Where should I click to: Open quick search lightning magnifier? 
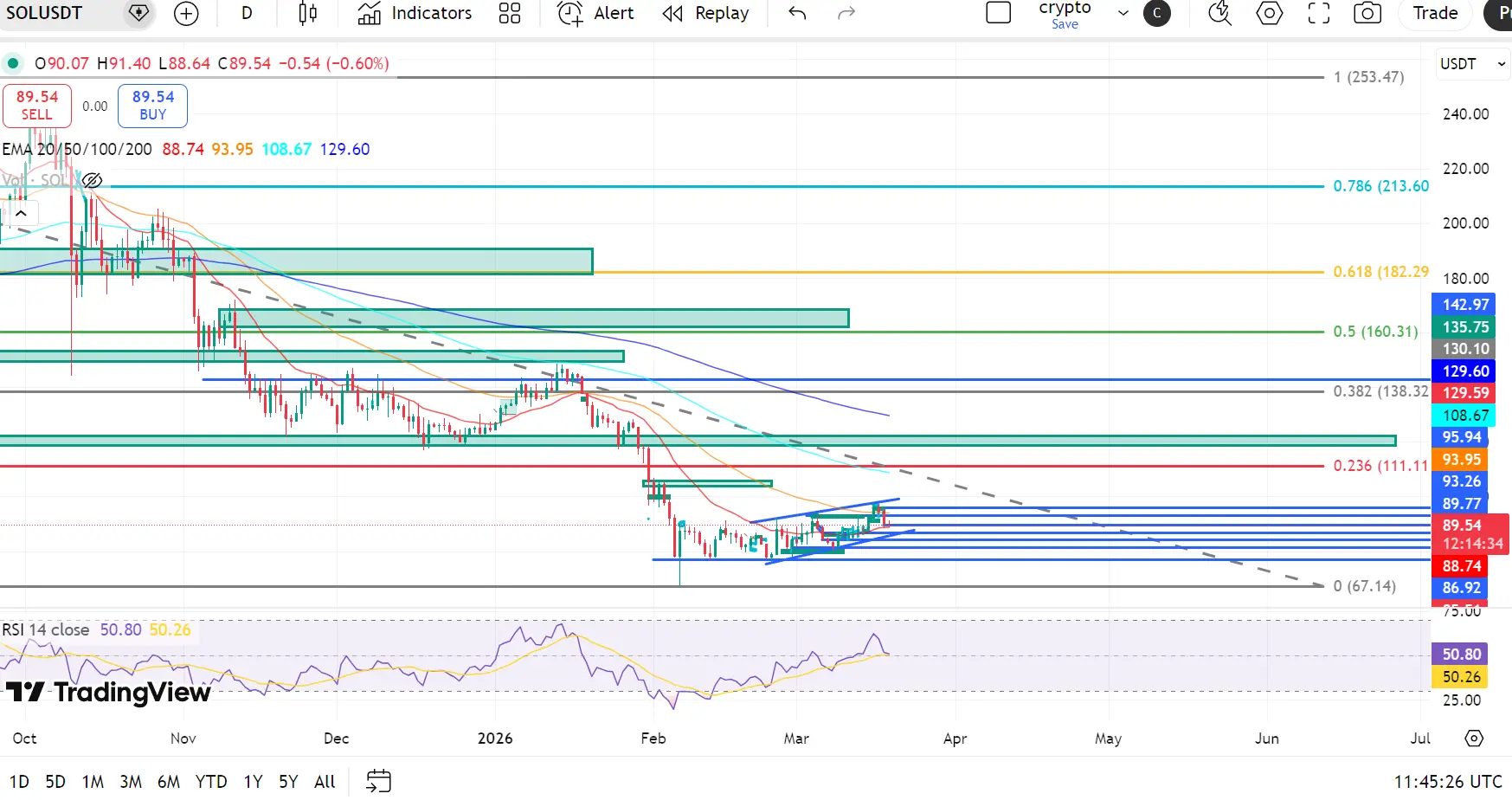pyautogui.click(x=1220, y=13)
